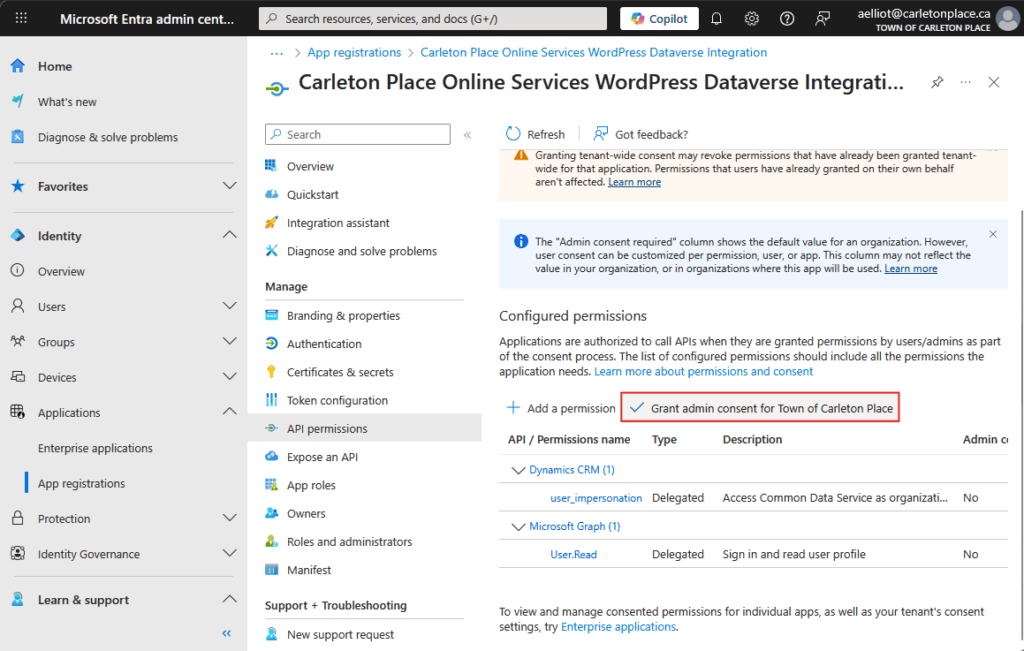The height and width of the screenshot is (651, 1024).
Task: Collapse the Dynamics CRM (1) group
Action: 518,470
